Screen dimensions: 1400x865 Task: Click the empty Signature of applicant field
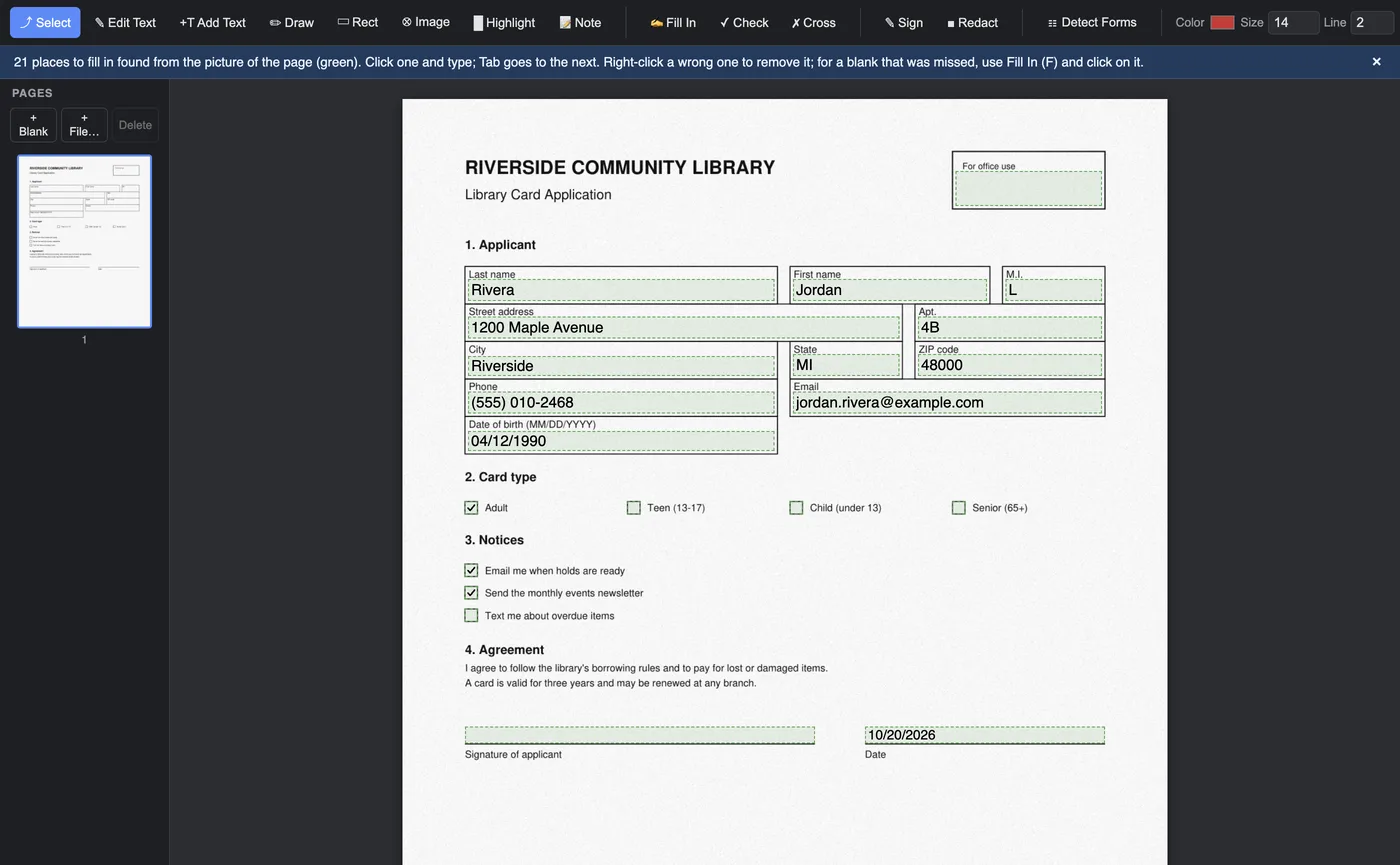point(640,735)
